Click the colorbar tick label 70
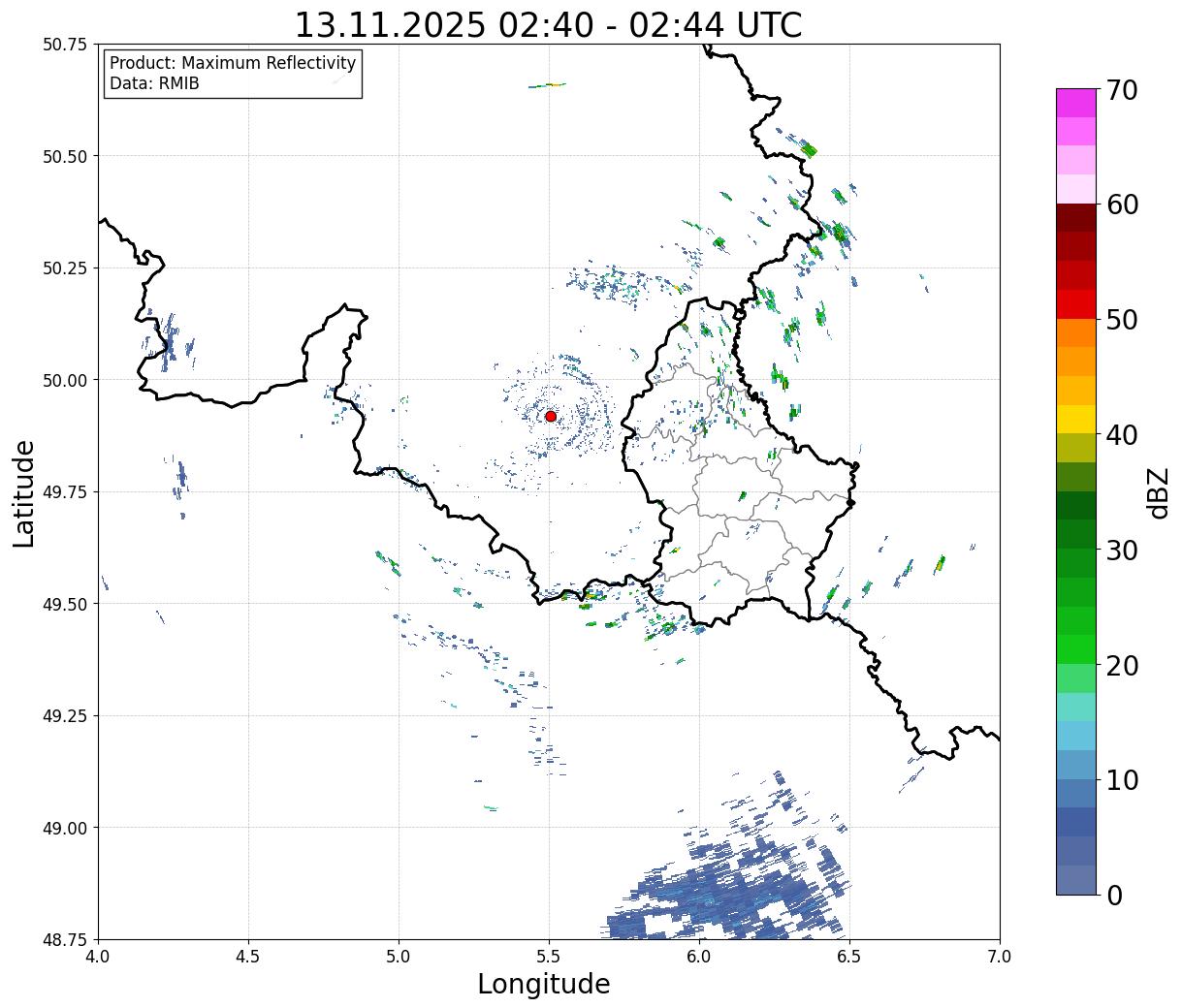This screenshot has width=1182, height=1008. click(x=1122, y=90)
